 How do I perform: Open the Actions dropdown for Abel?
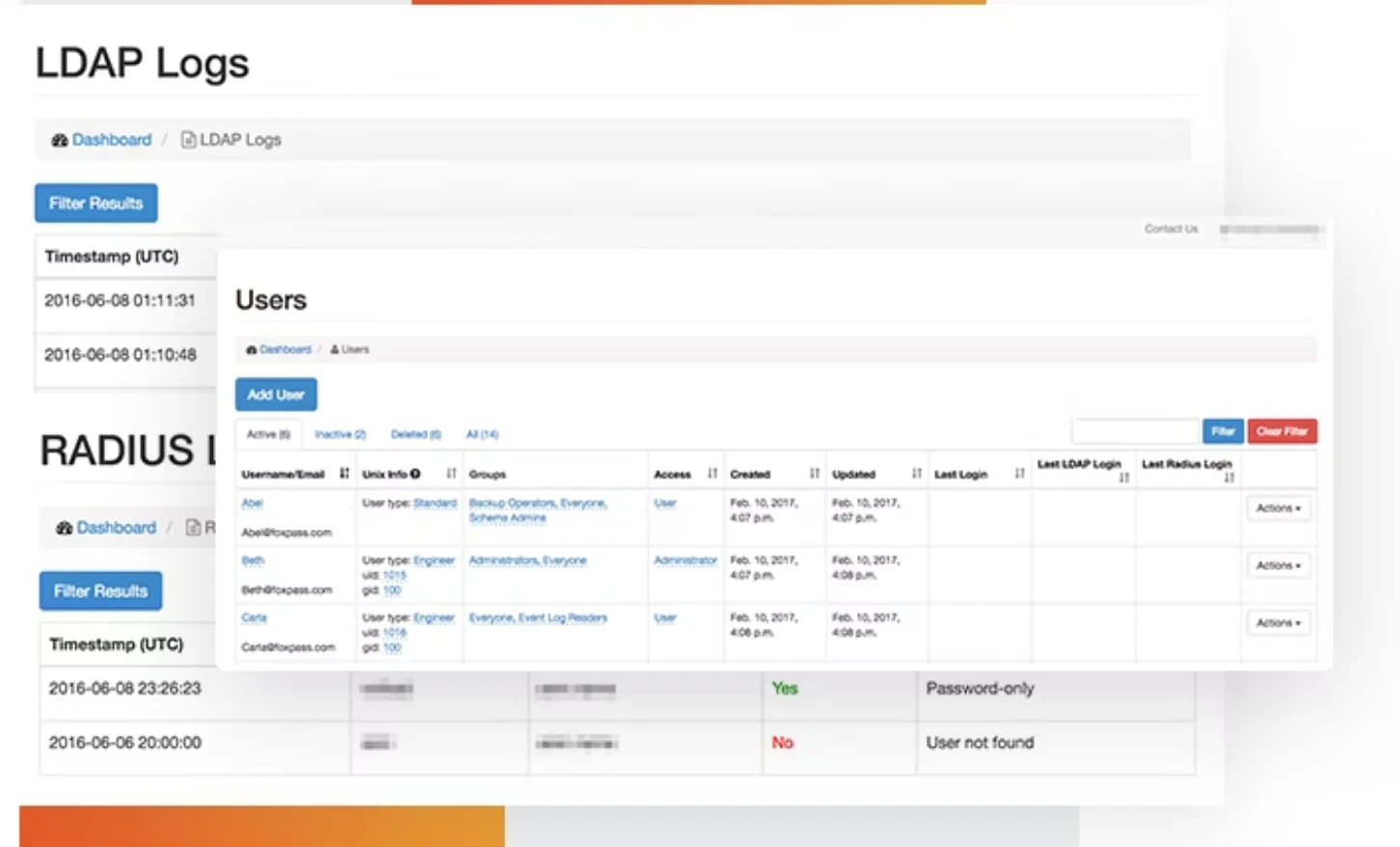click(1278, 508)
